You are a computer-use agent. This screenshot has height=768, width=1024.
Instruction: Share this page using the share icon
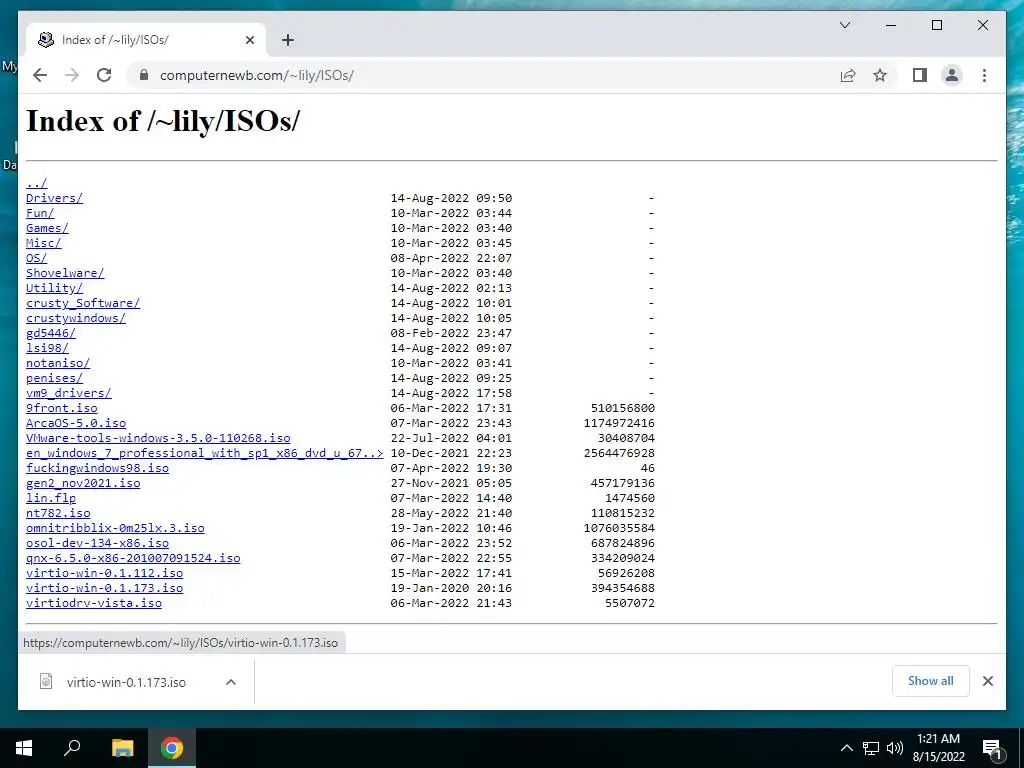pyautogui.click(x=848, y=75)
